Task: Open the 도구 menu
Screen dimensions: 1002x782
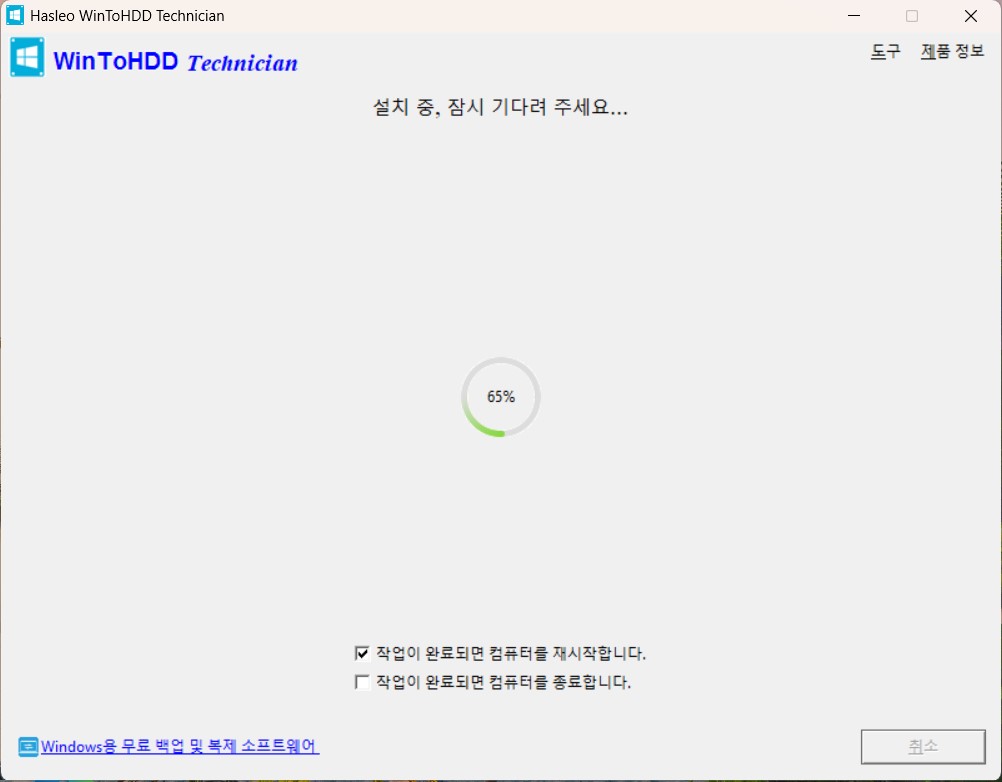Action: point(886,51)
